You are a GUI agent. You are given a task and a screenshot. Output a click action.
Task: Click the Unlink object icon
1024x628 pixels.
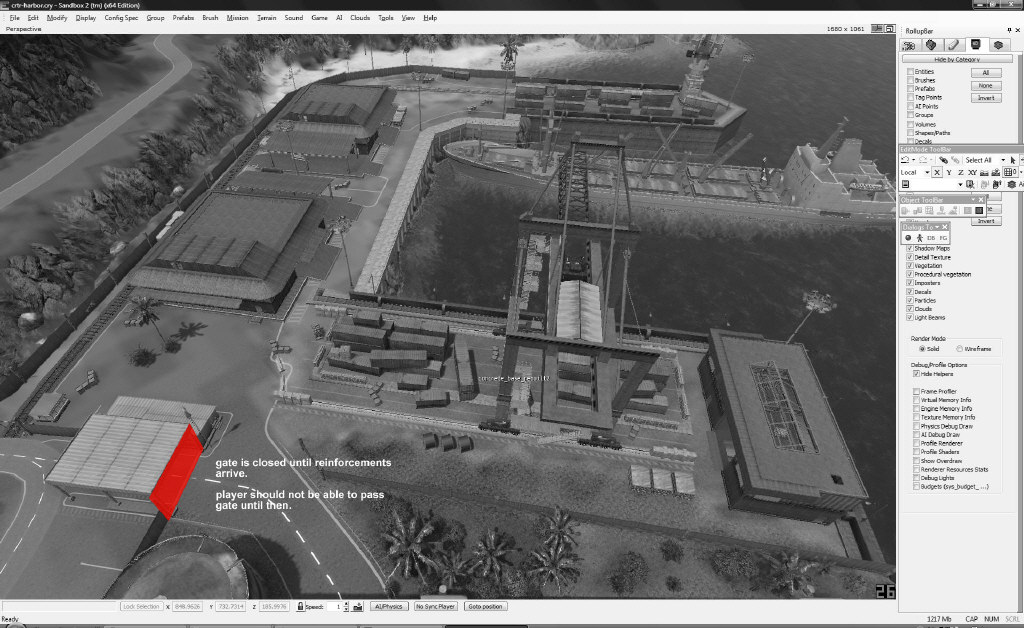tap(955, 160)
